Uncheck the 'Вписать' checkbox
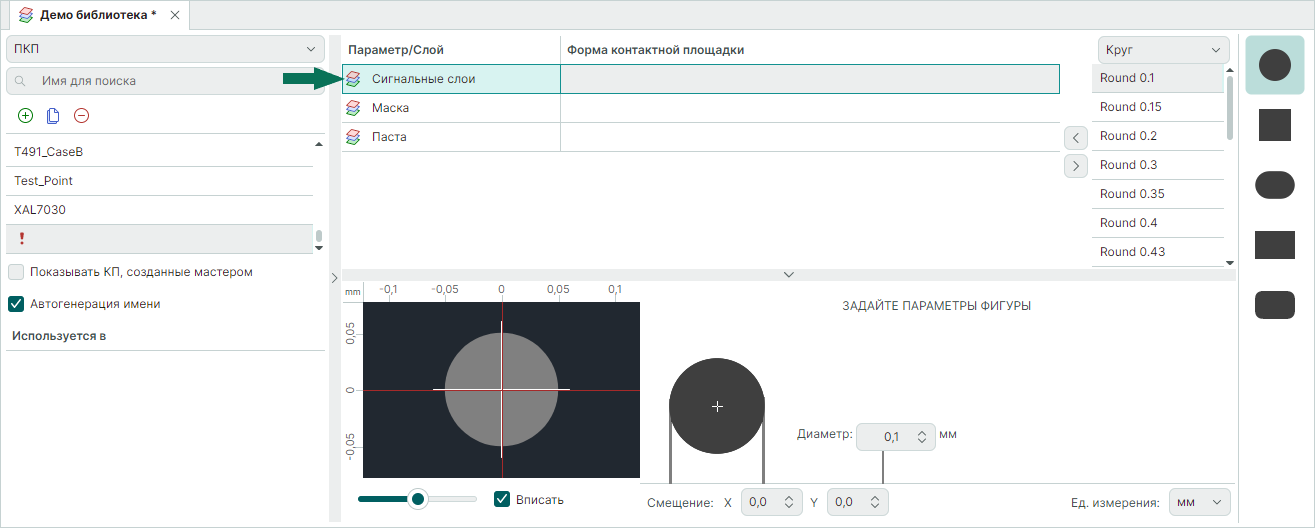This screenshot has height=528, width=1315. click(x=503, y=499)
